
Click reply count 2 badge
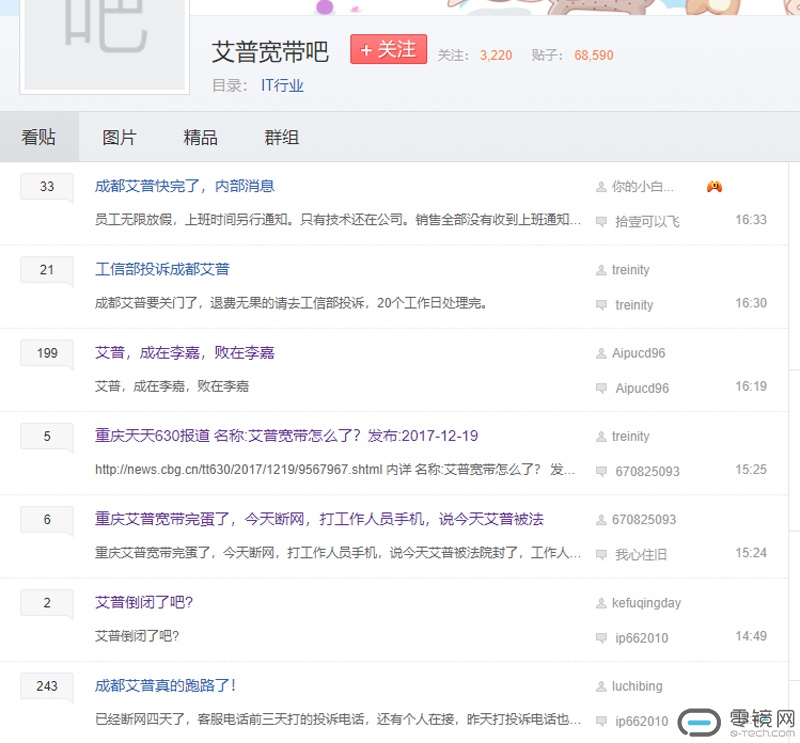[47, 603]
